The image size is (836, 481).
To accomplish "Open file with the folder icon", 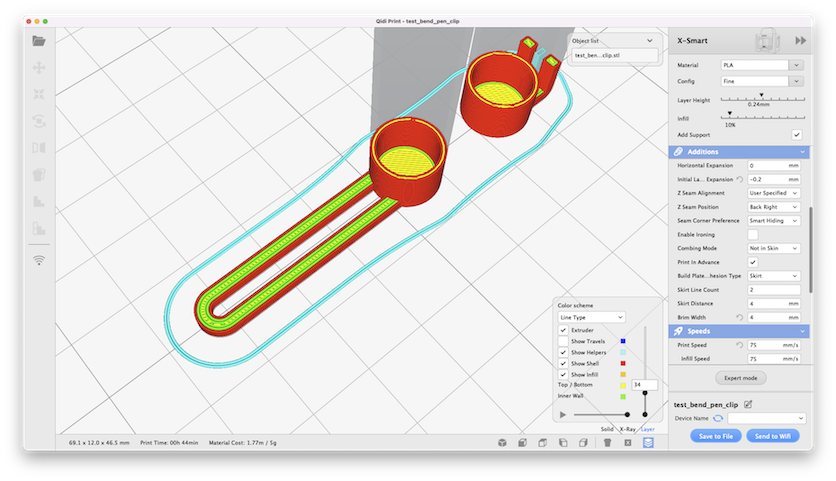I will click(39, 41).
